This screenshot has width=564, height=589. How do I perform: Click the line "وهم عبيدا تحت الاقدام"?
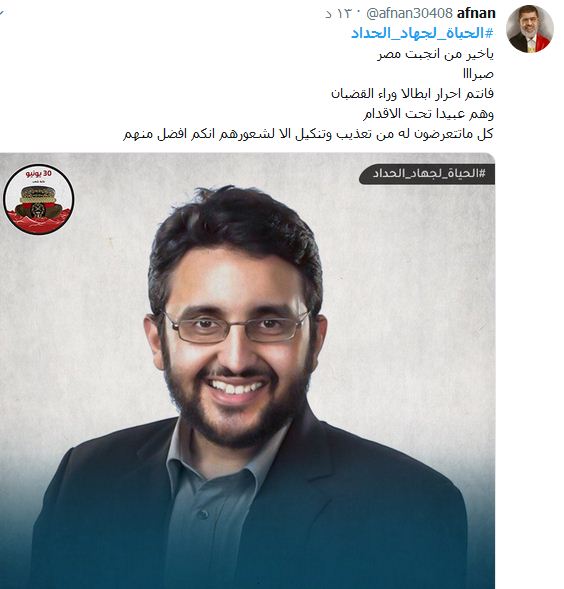tap(428, 113)
